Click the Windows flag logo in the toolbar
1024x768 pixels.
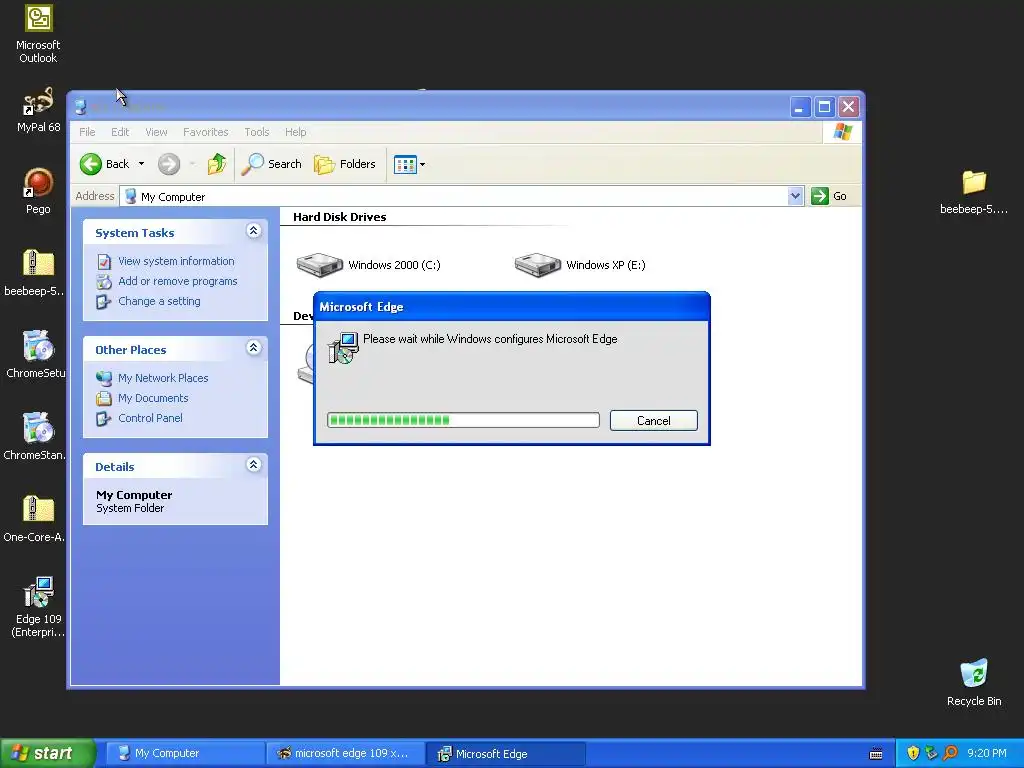[x=842, y=132]
